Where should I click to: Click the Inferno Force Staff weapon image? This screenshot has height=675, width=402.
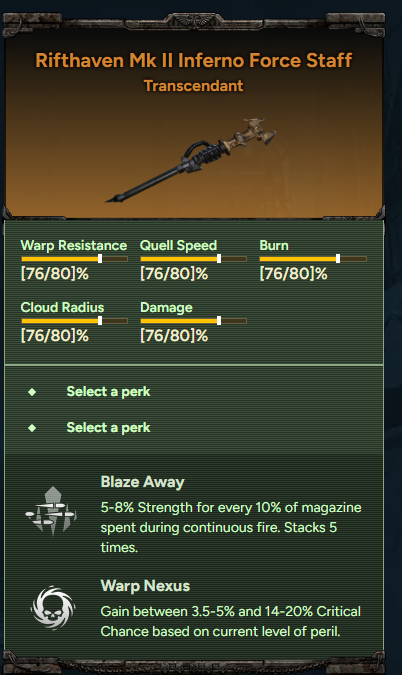click(x=191, y=160)
